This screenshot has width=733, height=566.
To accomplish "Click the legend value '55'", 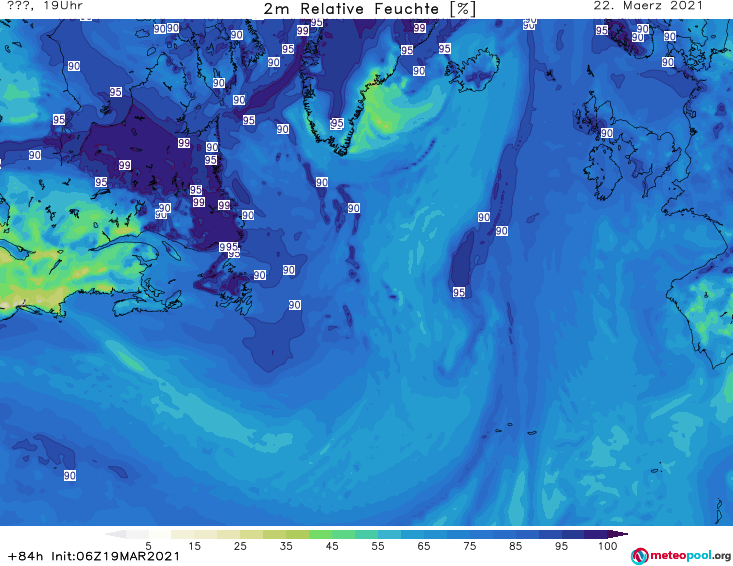I will (x=378, y=545).
